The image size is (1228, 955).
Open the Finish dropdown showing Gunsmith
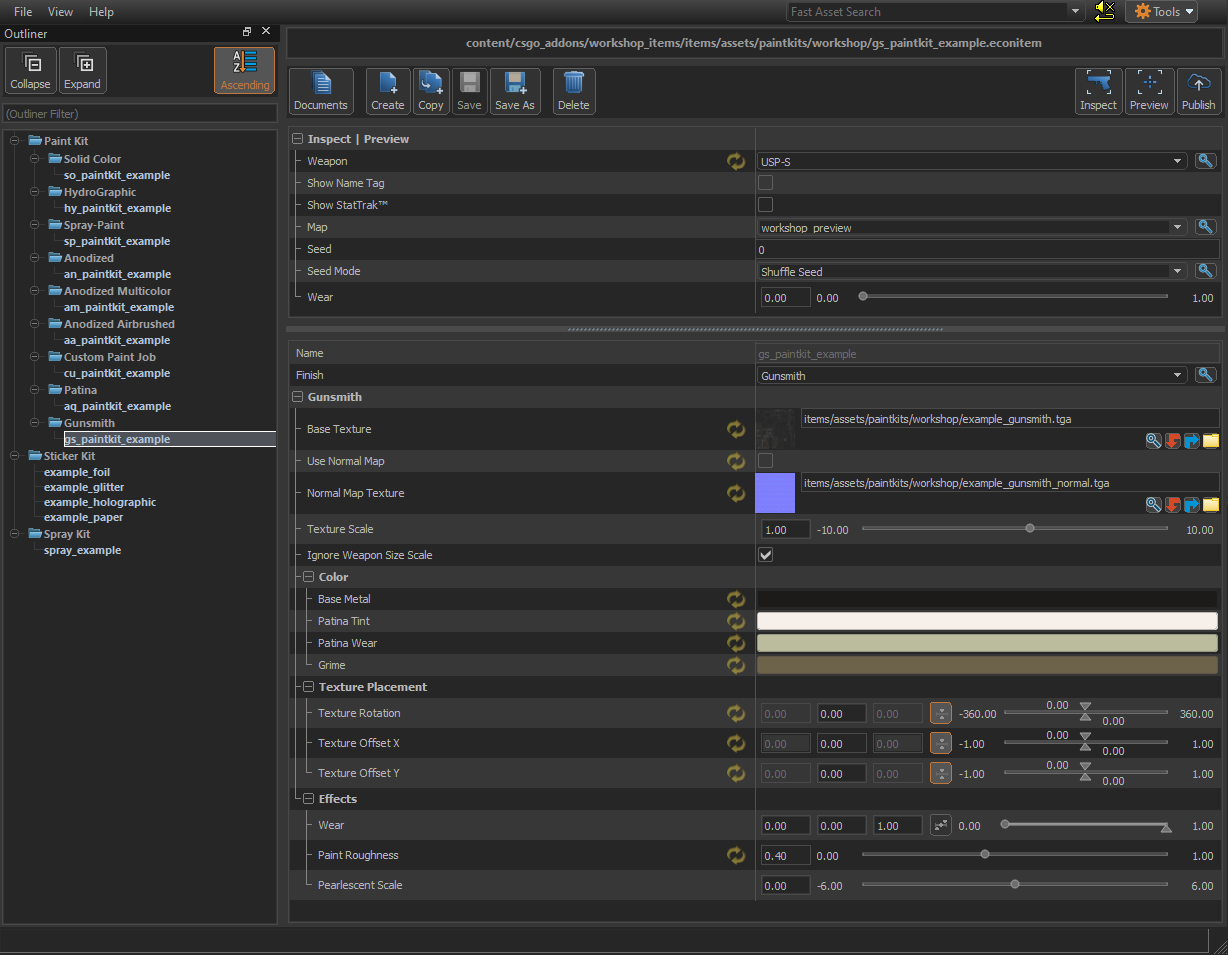[x=971, y=376]
